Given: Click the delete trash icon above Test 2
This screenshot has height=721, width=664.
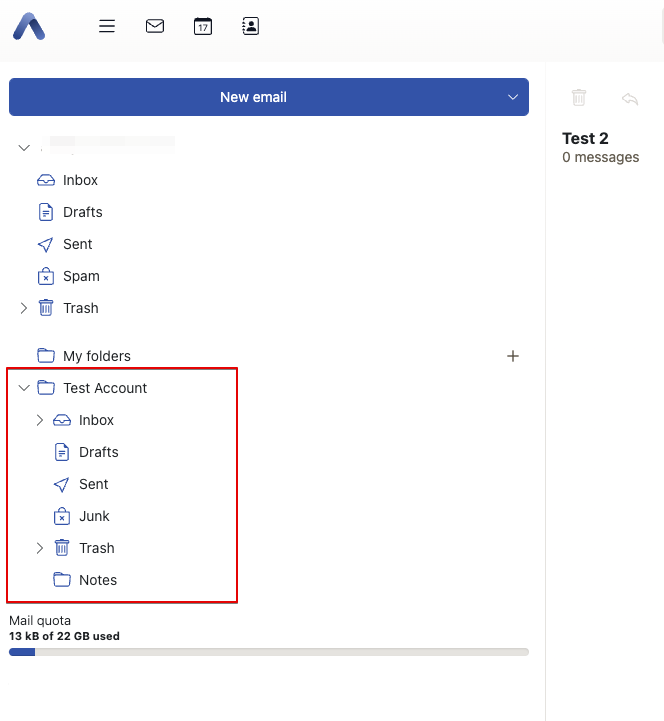Looking at the screenshot, I should click(579, 97).
